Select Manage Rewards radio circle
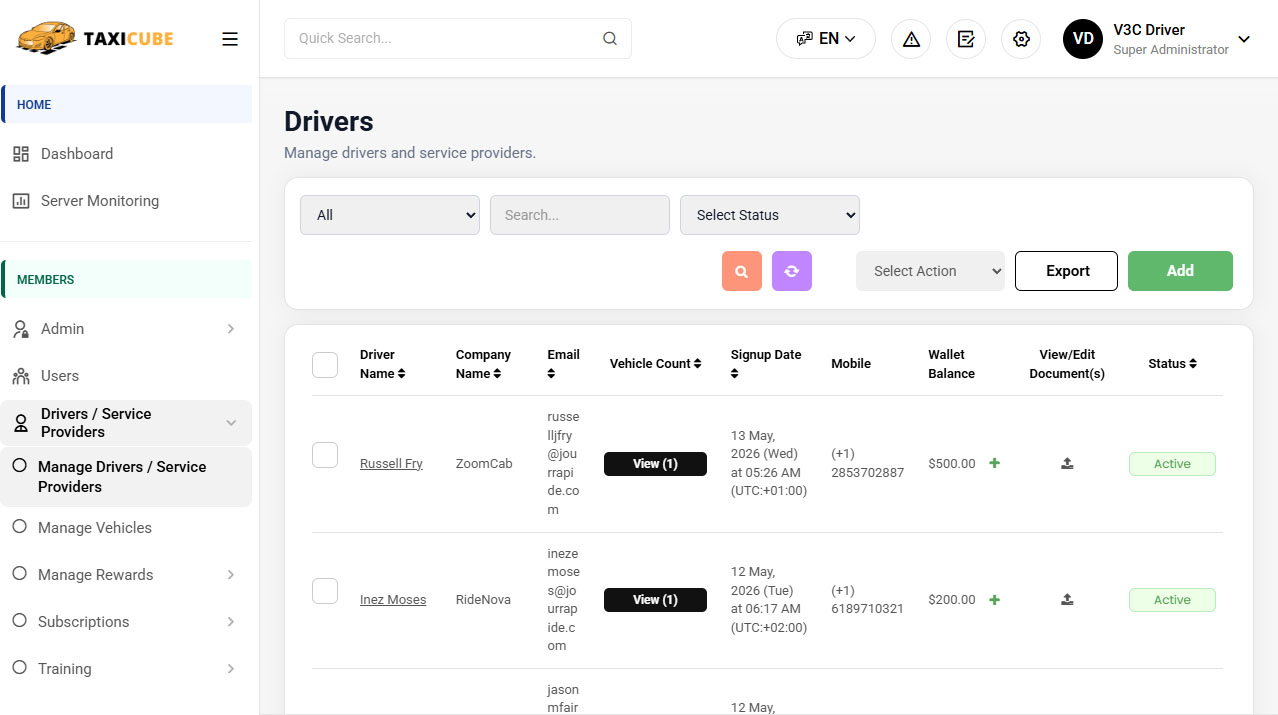The width and height of the screenshot is (1278, 715). [19, 574]
